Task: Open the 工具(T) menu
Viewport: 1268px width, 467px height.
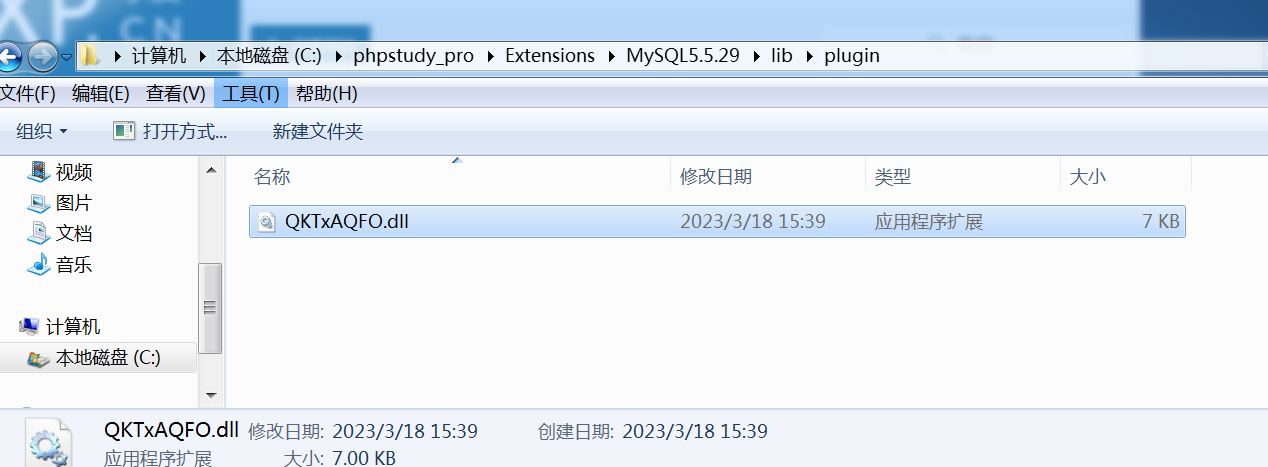Action: tap(251, 94)
